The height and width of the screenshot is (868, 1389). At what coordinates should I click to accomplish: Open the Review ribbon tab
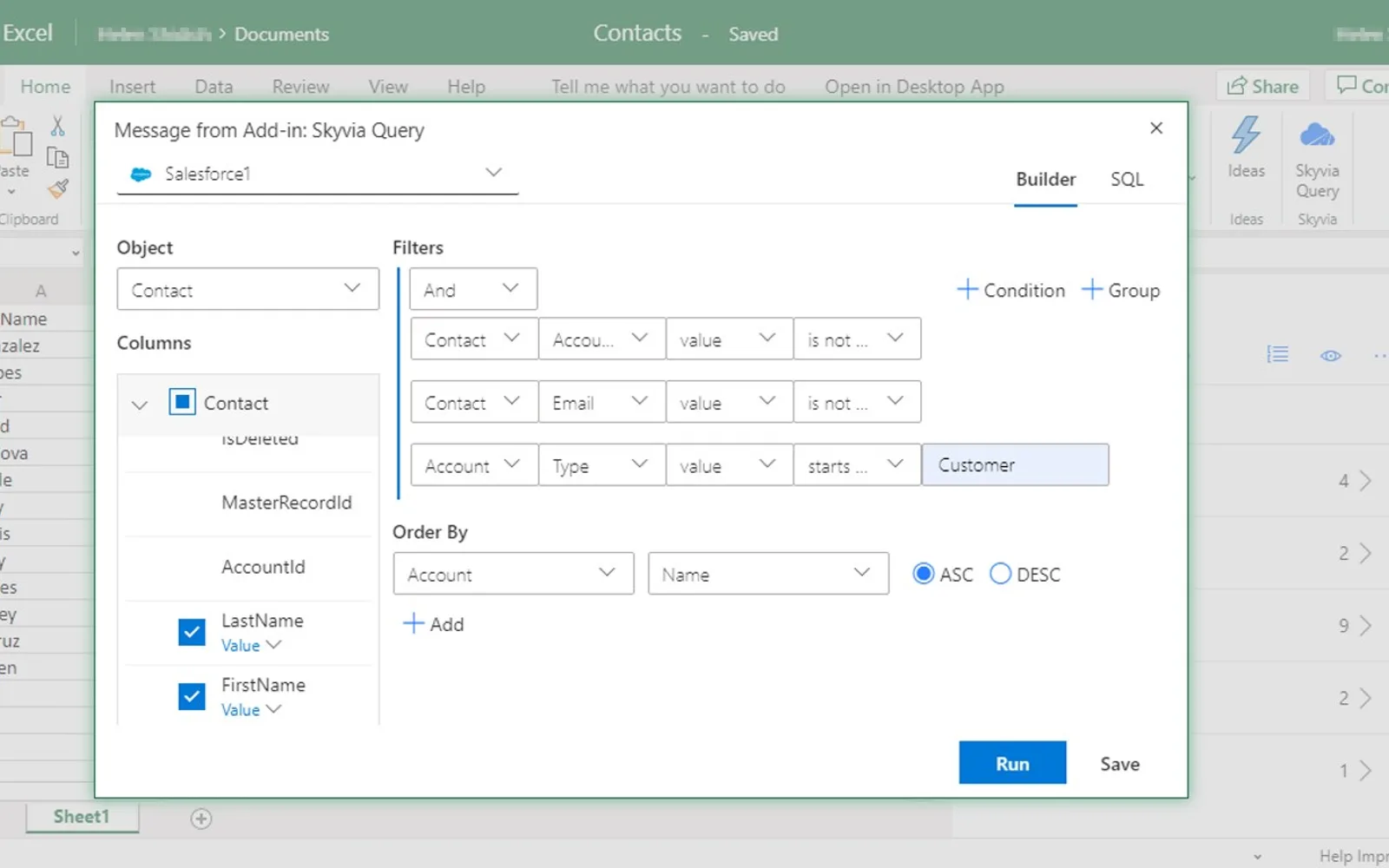[300, 87]
